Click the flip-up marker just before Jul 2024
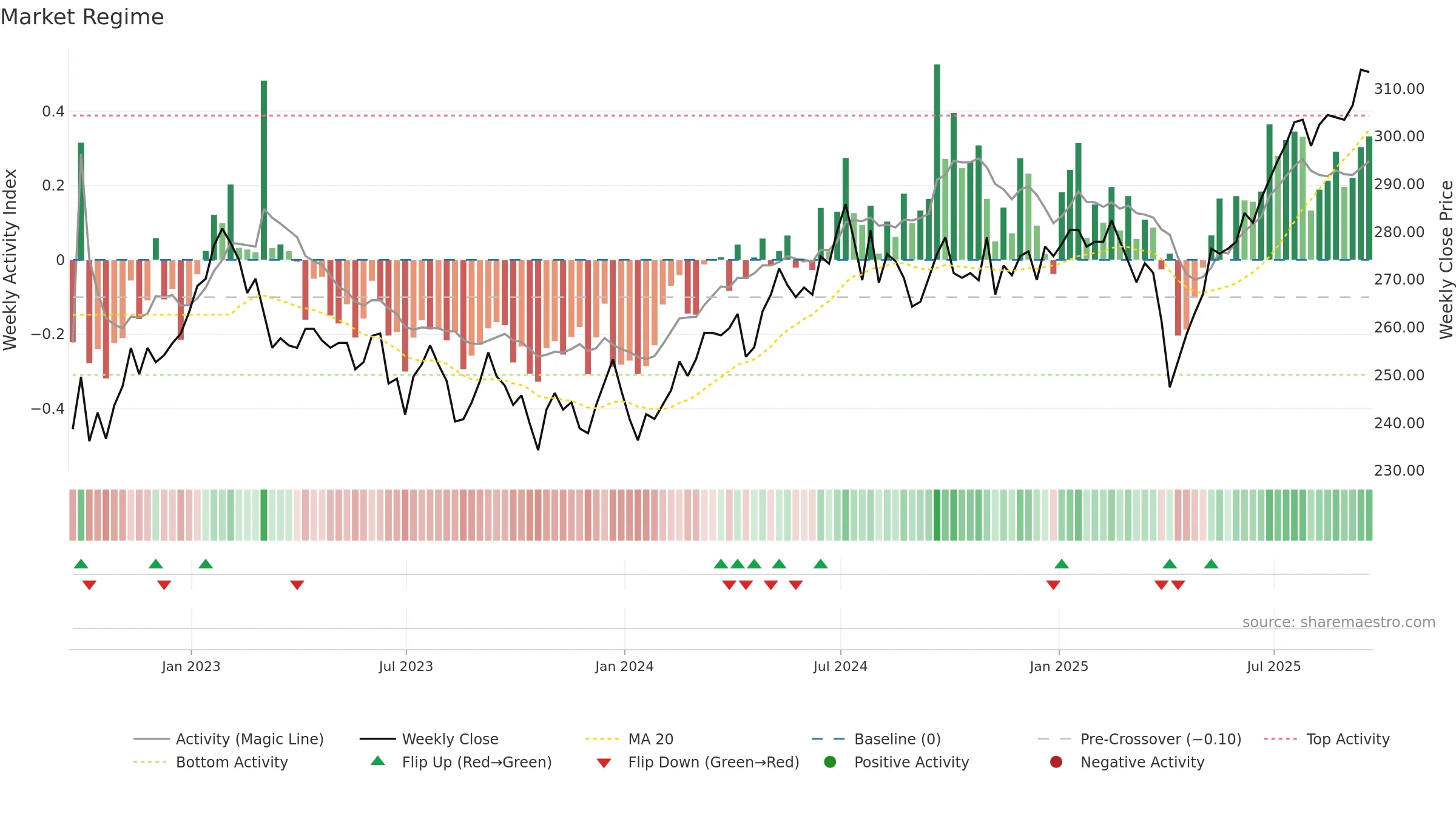Viewport: 1456px width, 819px height. [821, 564]
